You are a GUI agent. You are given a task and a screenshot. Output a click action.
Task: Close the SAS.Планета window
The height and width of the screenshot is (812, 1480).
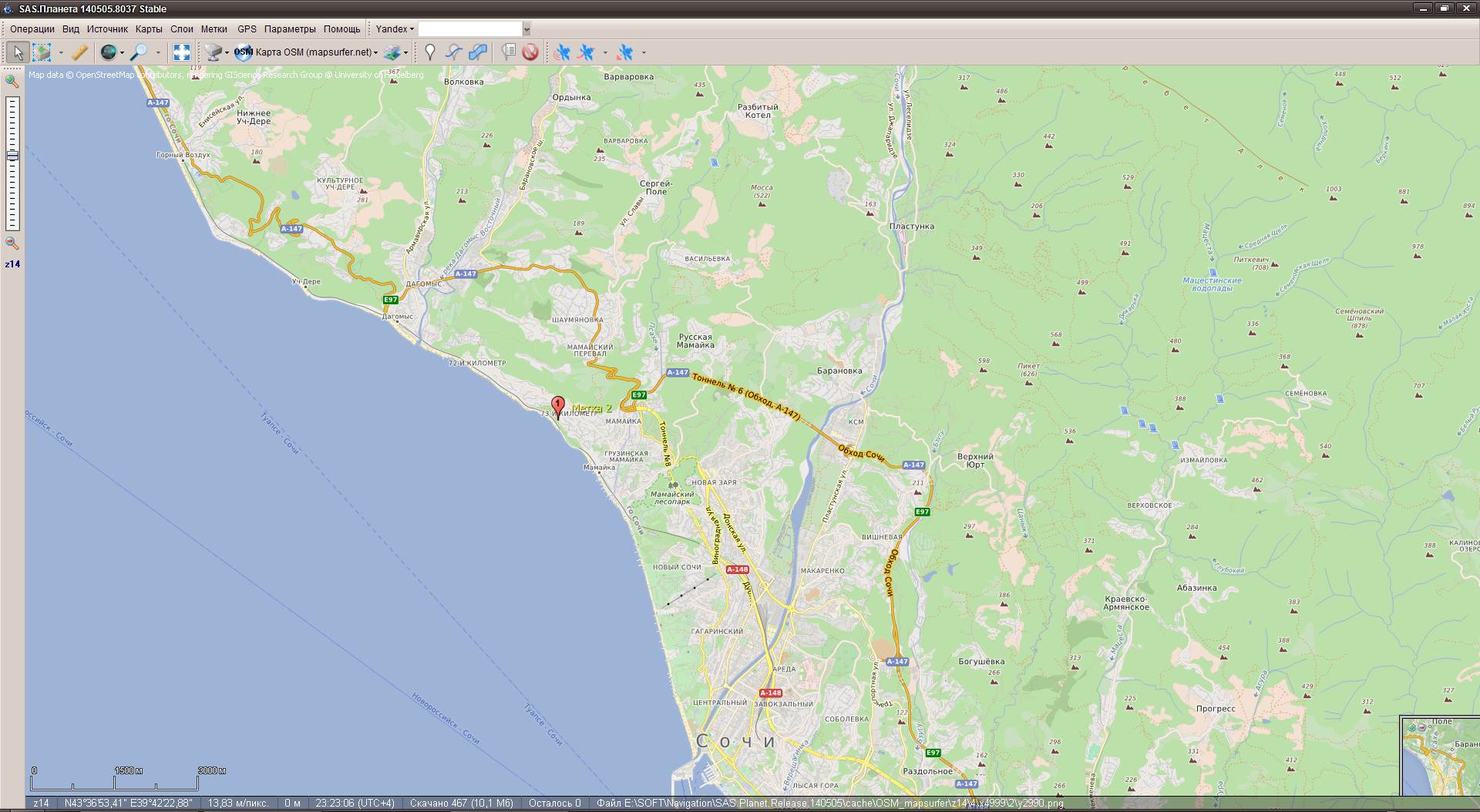[1465, 8]
